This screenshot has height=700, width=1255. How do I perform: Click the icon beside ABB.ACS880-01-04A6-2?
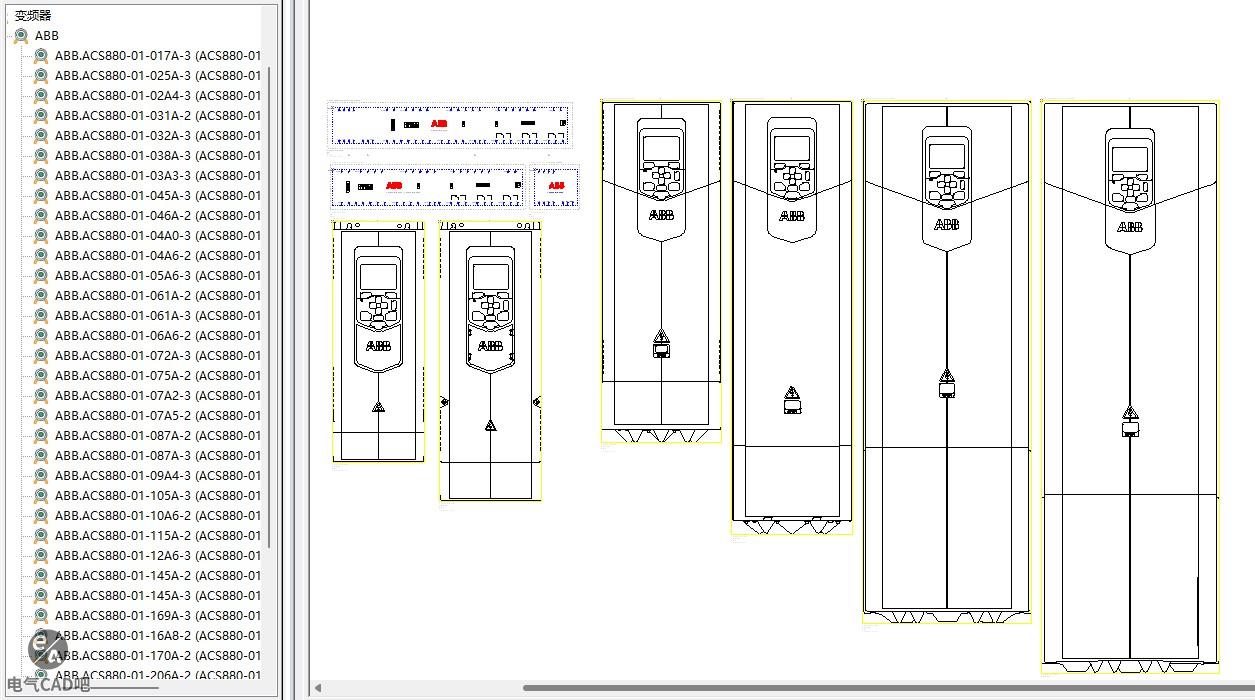click(x=41, y=255)
